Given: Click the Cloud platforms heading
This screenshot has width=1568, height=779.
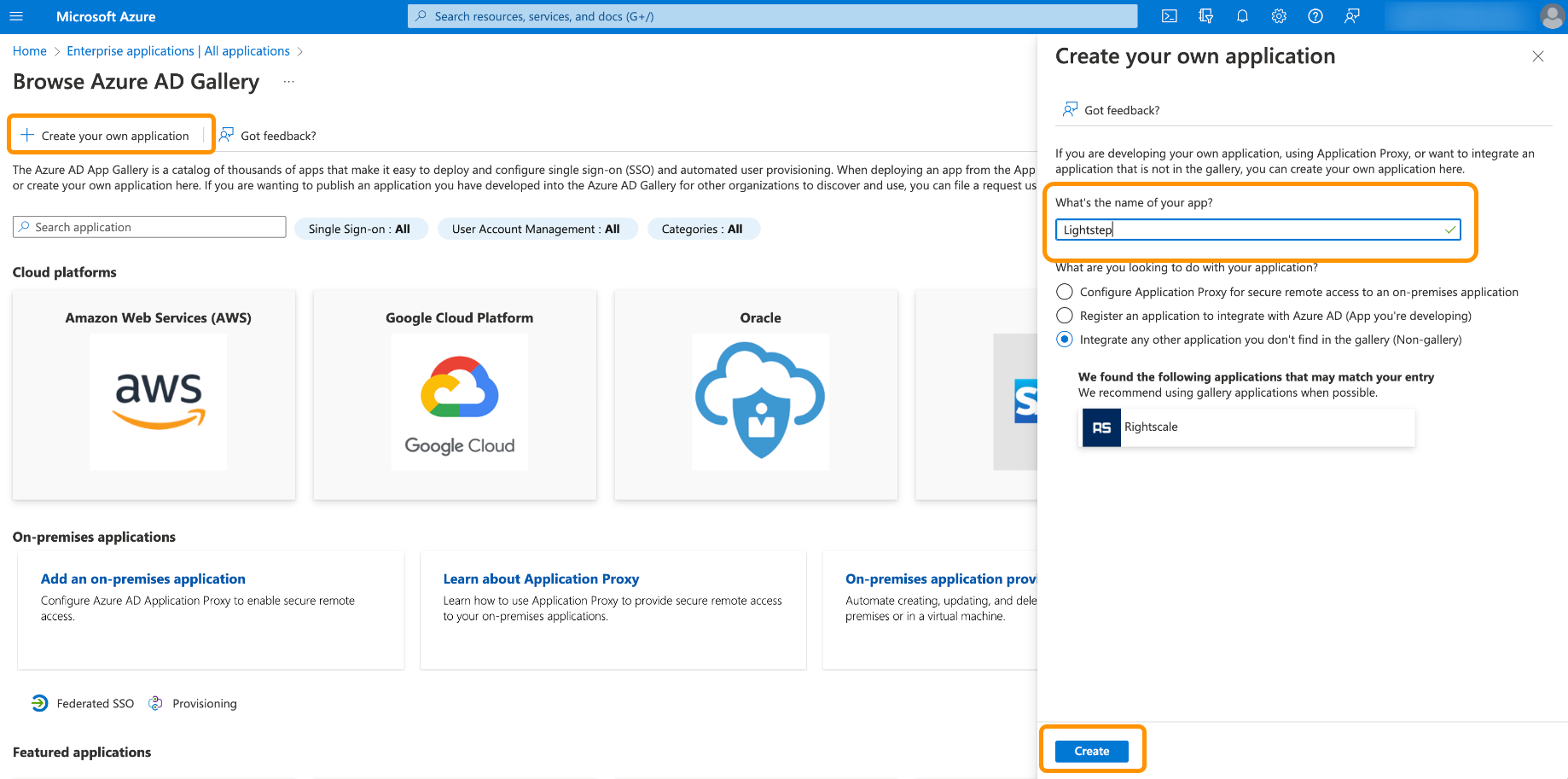Looking at the screenshot, I should [x=65, y=272].
